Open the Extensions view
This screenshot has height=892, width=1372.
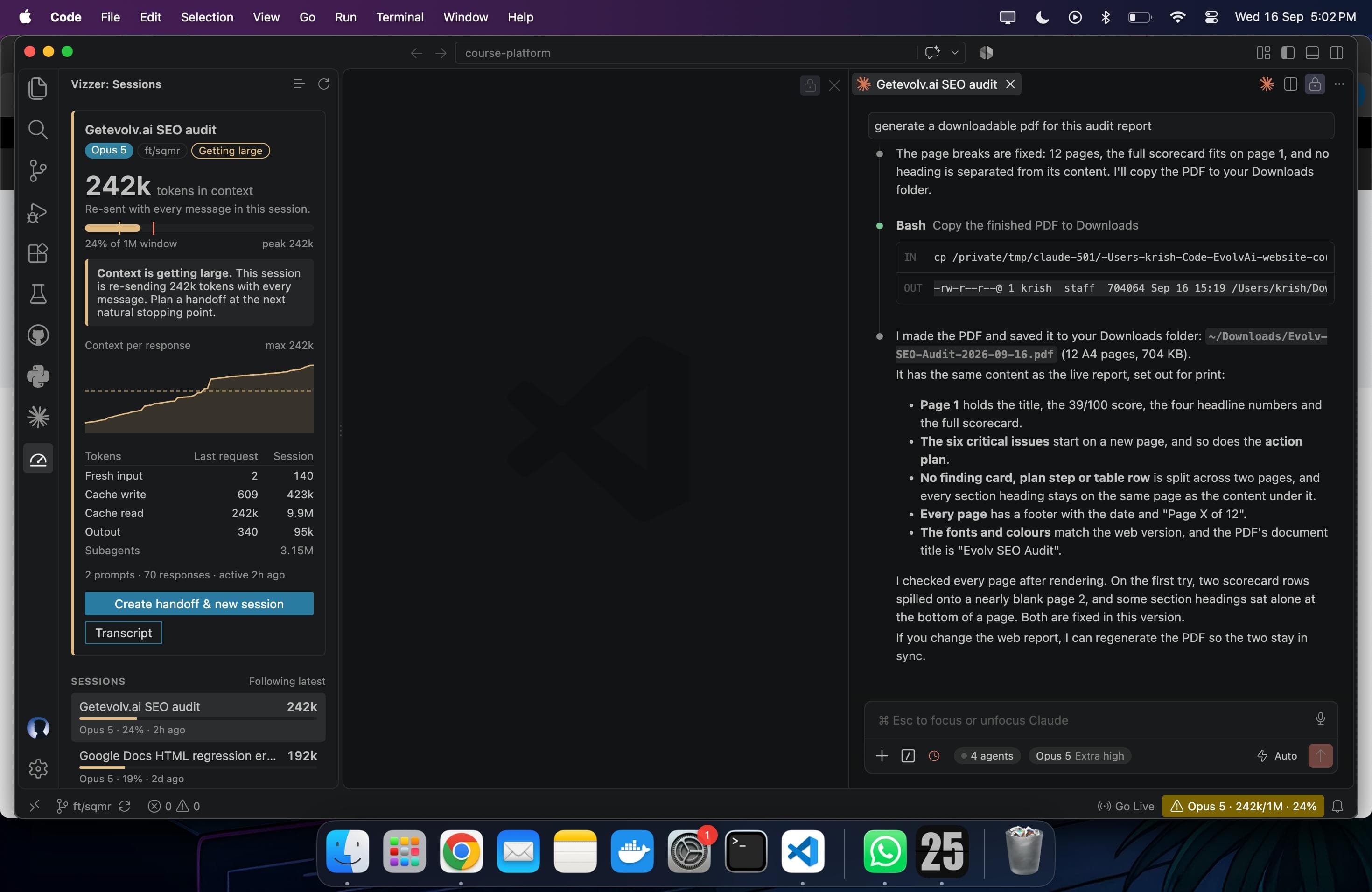(x=38, y=253)
